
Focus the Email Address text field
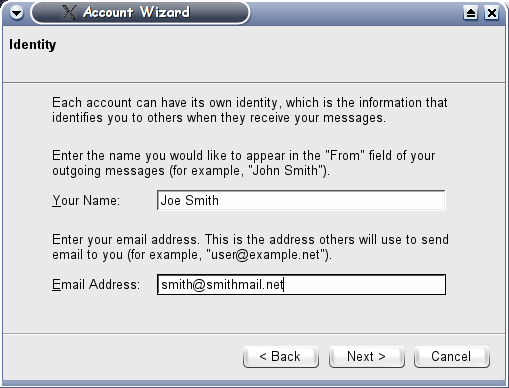click(301, 285)
